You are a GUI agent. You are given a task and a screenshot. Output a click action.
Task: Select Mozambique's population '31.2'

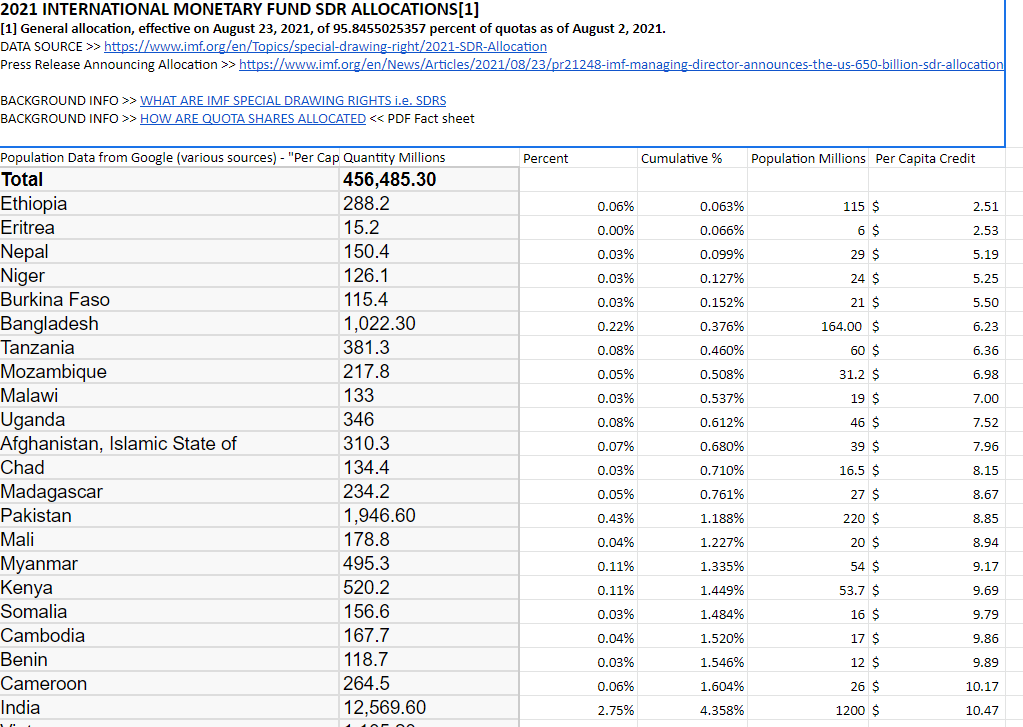(x=808, y=375)
